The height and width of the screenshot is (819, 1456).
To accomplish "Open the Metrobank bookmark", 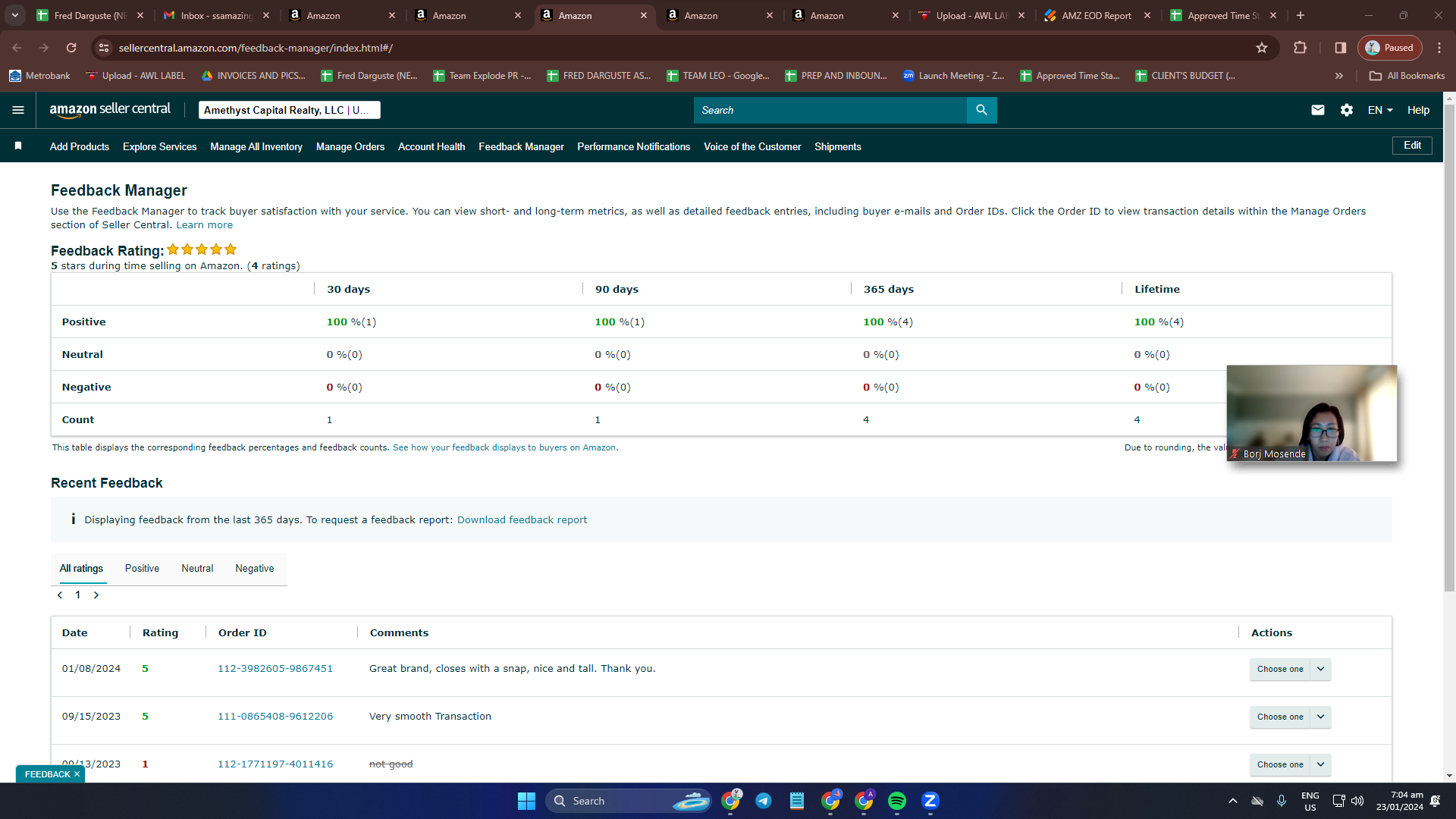I will pyautogui.click(x=39, y=76).
